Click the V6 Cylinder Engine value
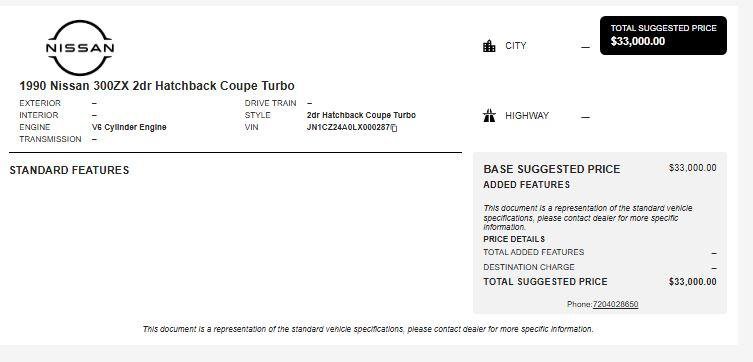Image resolution: width=753 pixels, height=362 pixels. (x=129, y=127)
